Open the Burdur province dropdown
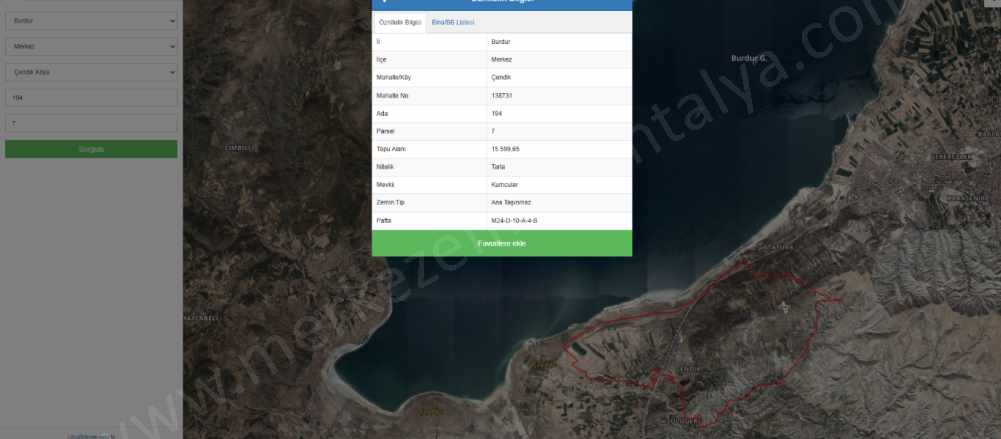The image size is (1001, 439). (x=90, y=20)
